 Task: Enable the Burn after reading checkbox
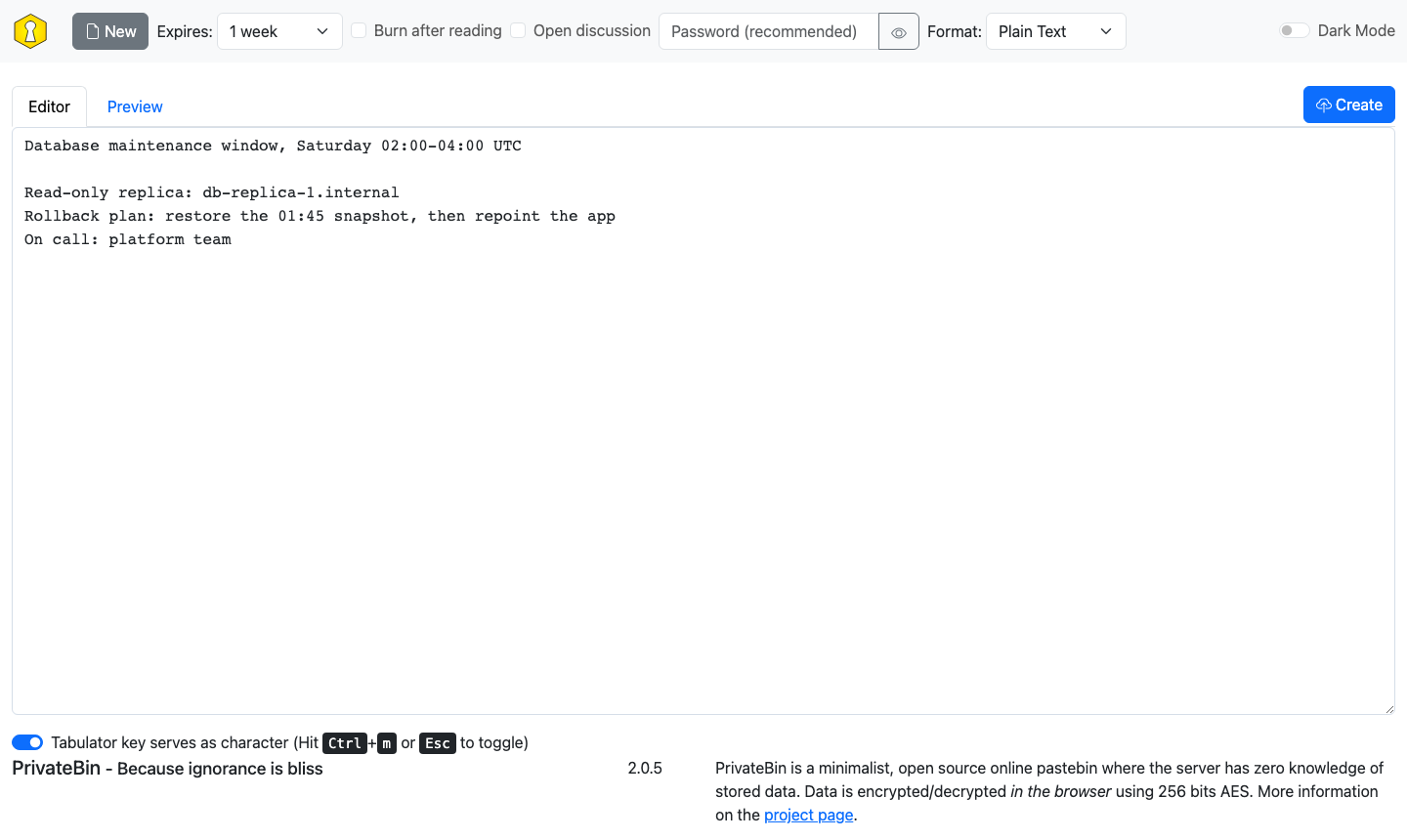(359, 30)
